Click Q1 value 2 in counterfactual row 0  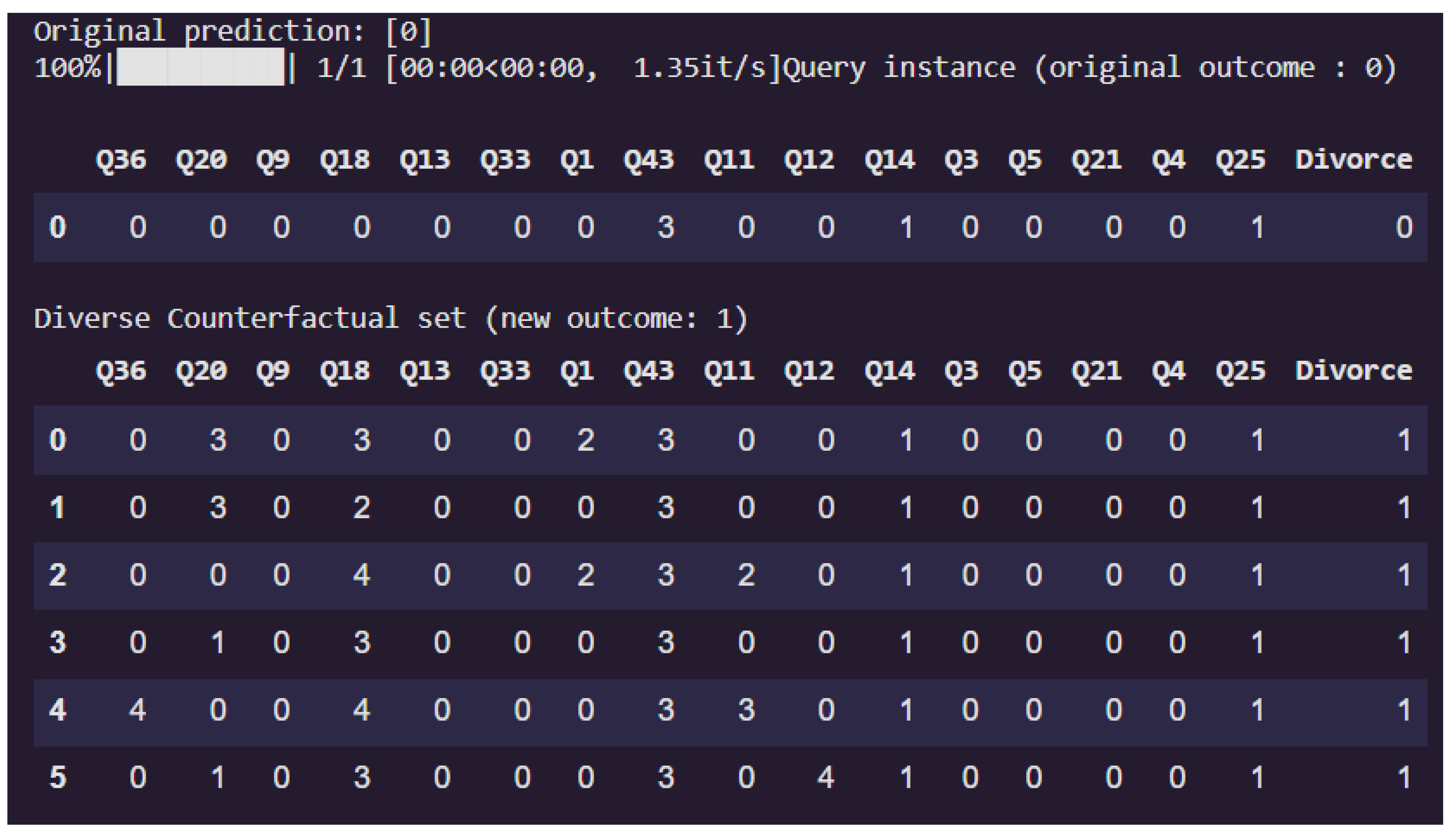point(585,440)
